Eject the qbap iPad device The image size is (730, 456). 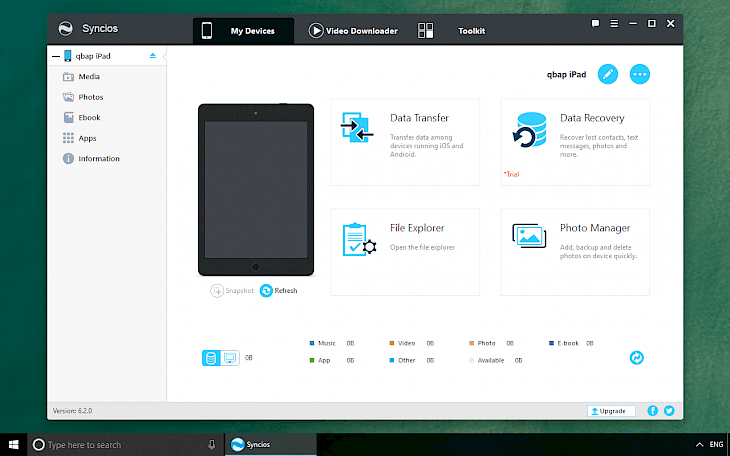[x=153, y=56]
